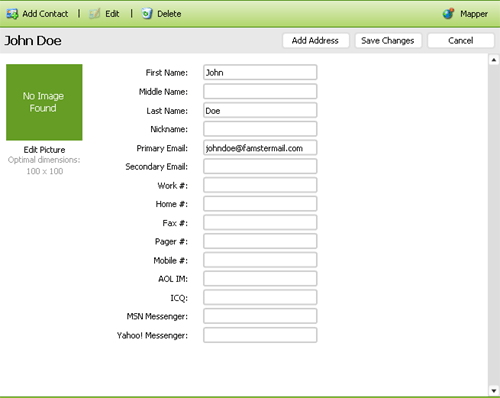Select the Nickname input field

(x=260, y=129)
